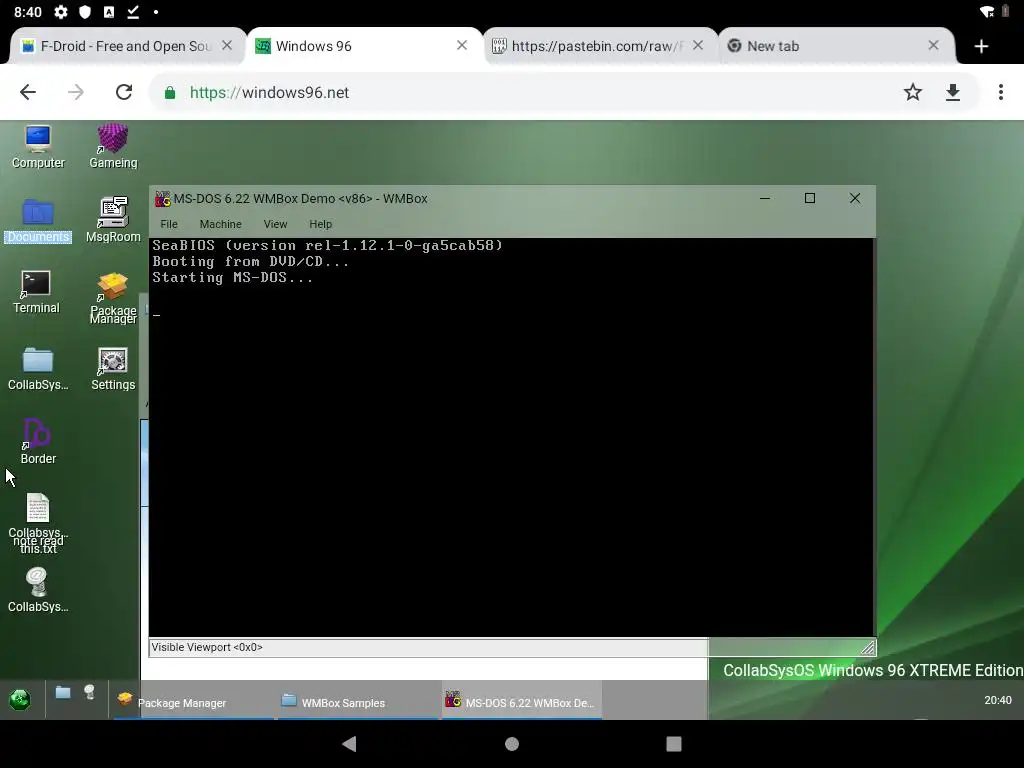Open Package Manager desktop icon
The width and height of the screenshot is (1024, 768).
113,298
